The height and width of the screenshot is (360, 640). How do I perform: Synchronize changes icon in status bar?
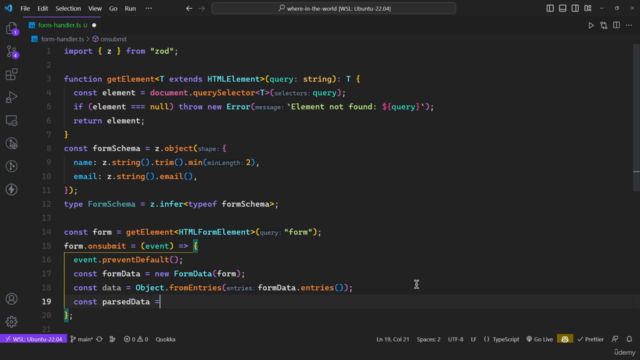(100, 339)
